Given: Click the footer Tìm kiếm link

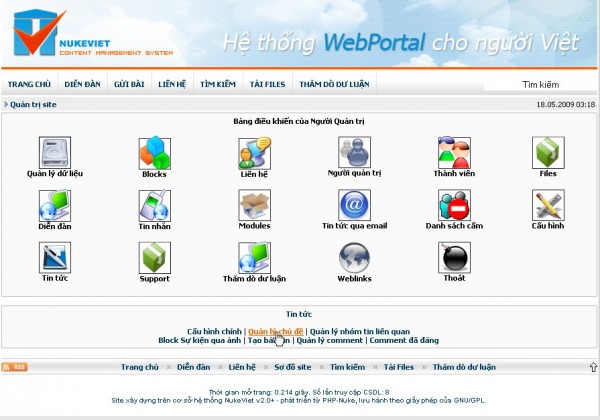Looking at the screenshot, I should (x=347, y=367).
